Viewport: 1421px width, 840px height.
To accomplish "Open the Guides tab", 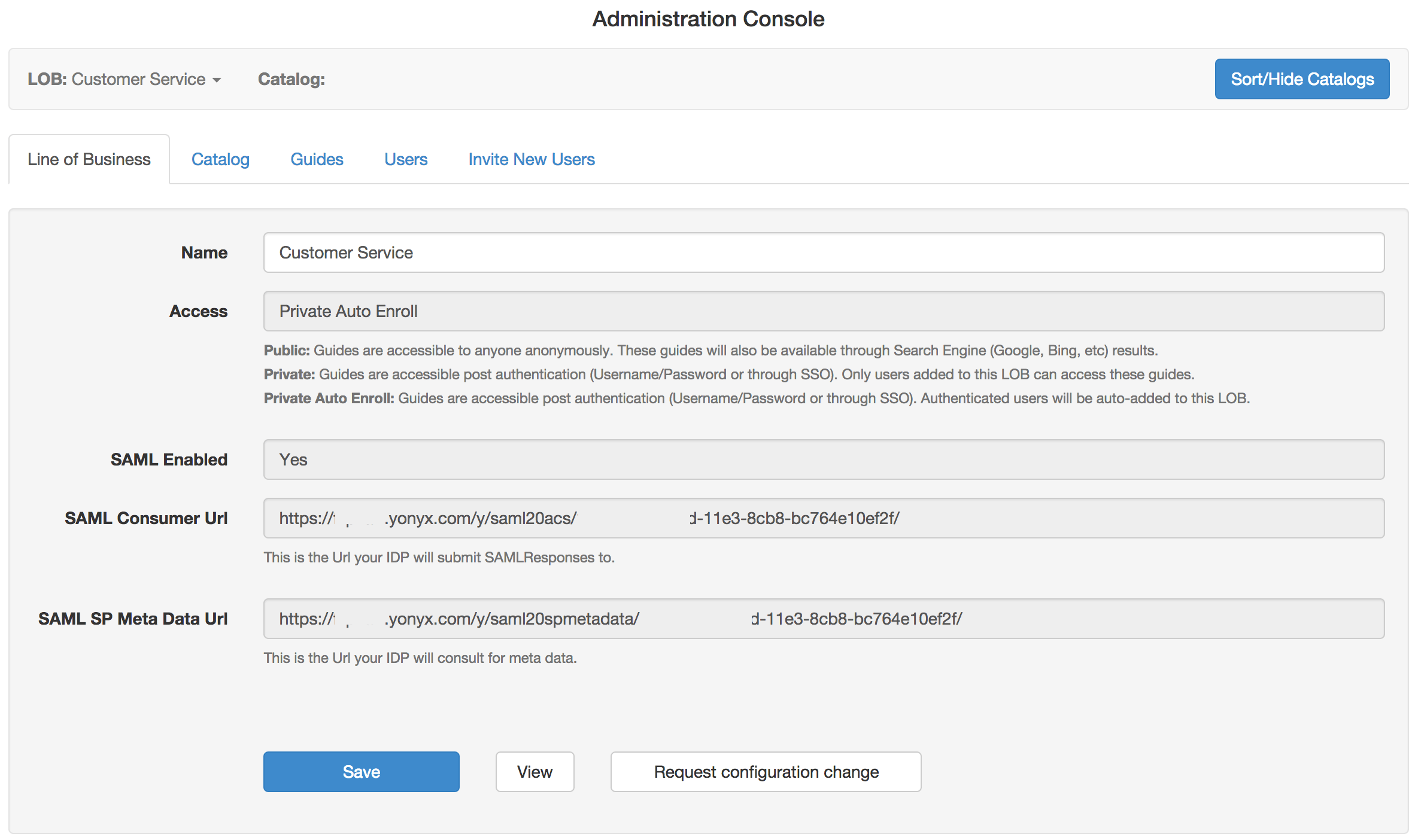I will [317, 159].
